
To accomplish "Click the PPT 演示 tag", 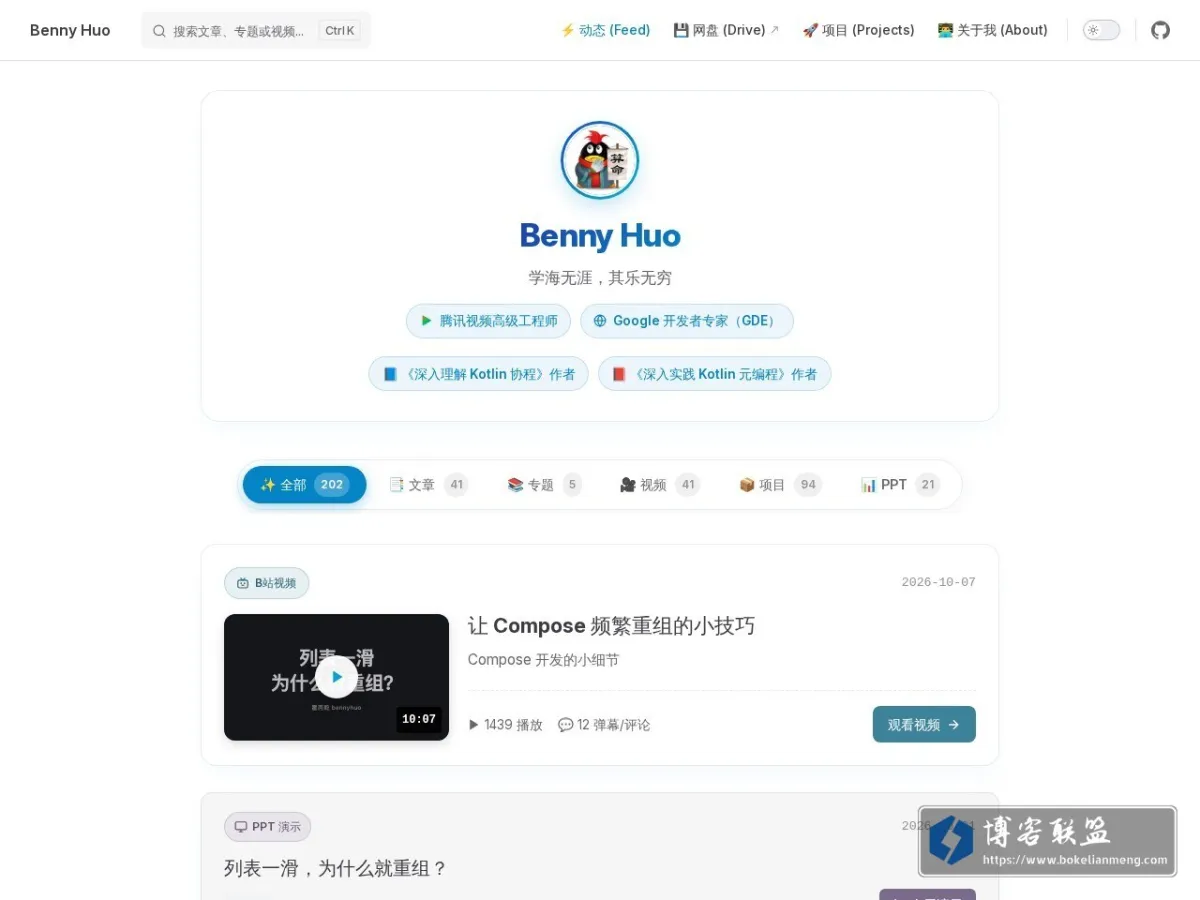I will pyautogui.click(x=268, y=827).
